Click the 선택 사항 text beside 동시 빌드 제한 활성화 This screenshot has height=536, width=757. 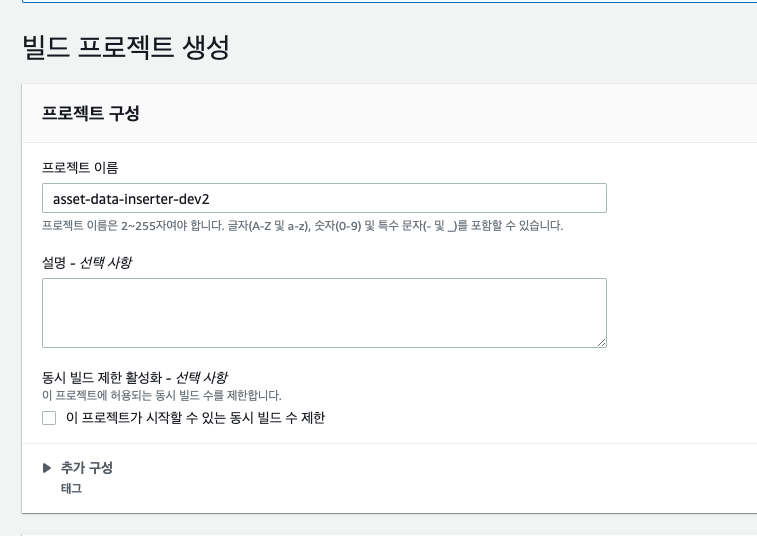[201, 377]
